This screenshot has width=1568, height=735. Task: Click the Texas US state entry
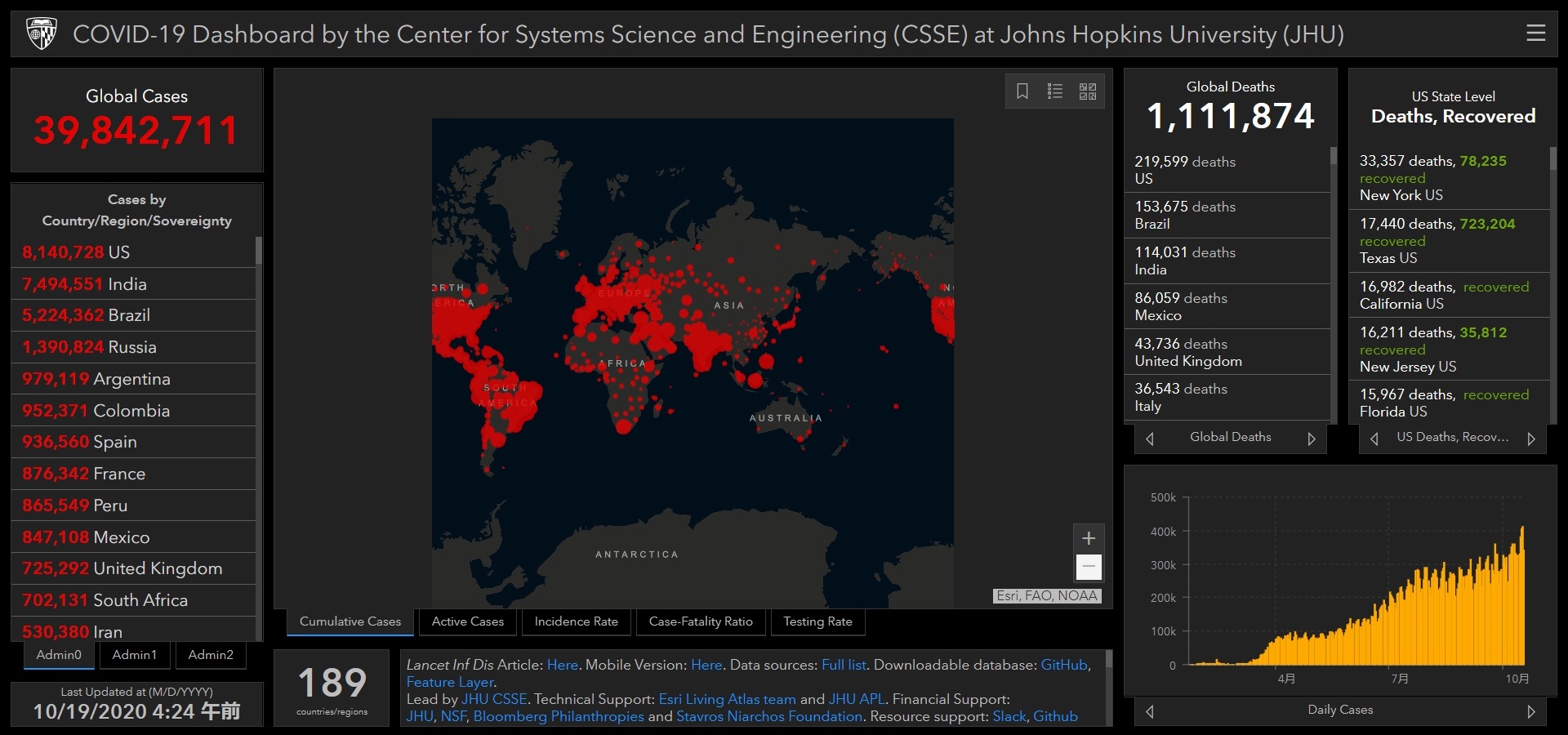(1450, 241)
